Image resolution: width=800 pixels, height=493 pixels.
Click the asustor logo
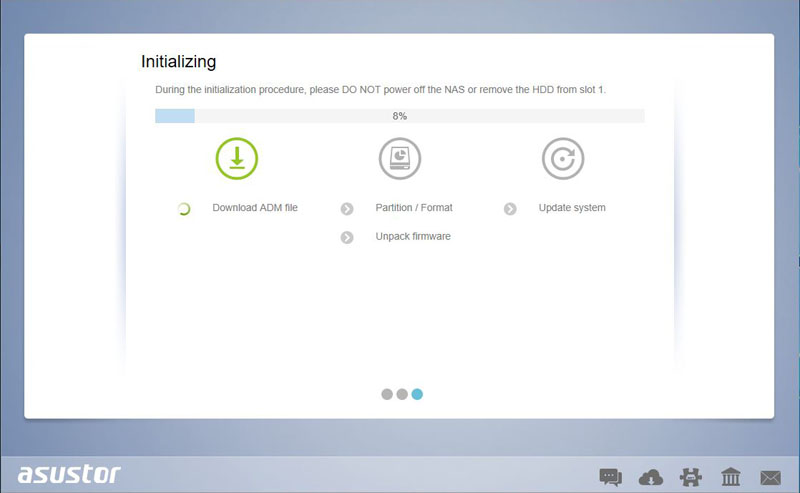69,474
